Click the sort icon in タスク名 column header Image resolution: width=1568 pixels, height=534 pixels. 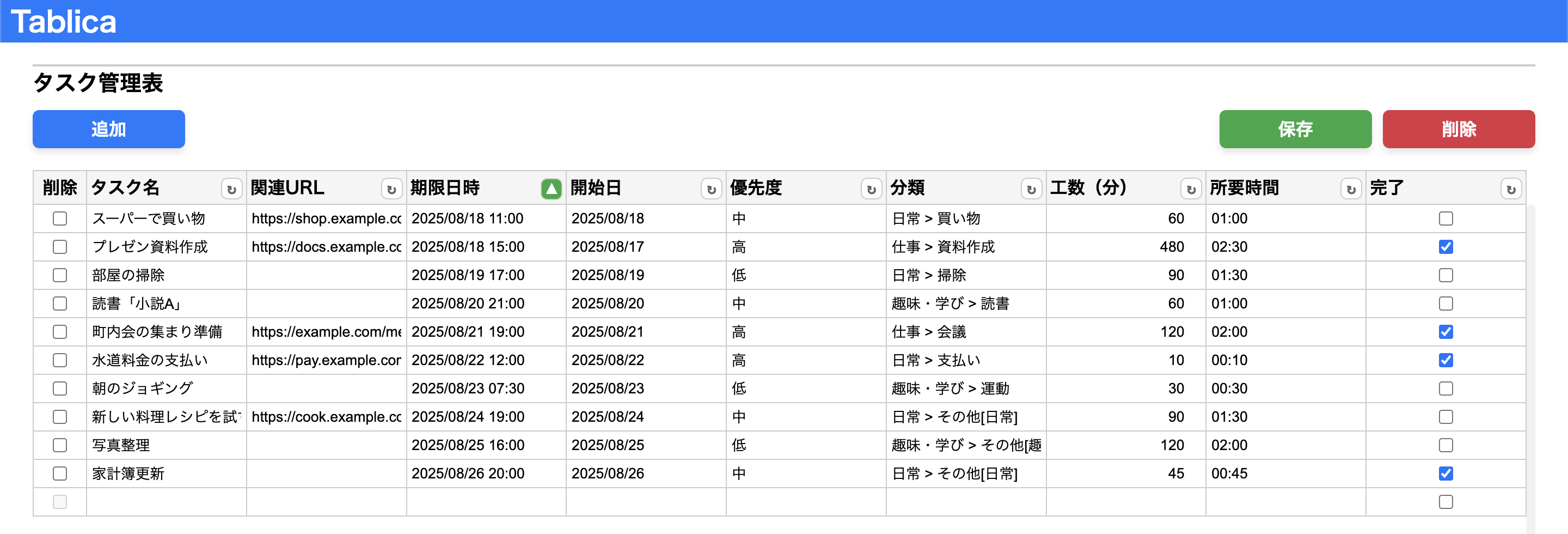[231, 190]
